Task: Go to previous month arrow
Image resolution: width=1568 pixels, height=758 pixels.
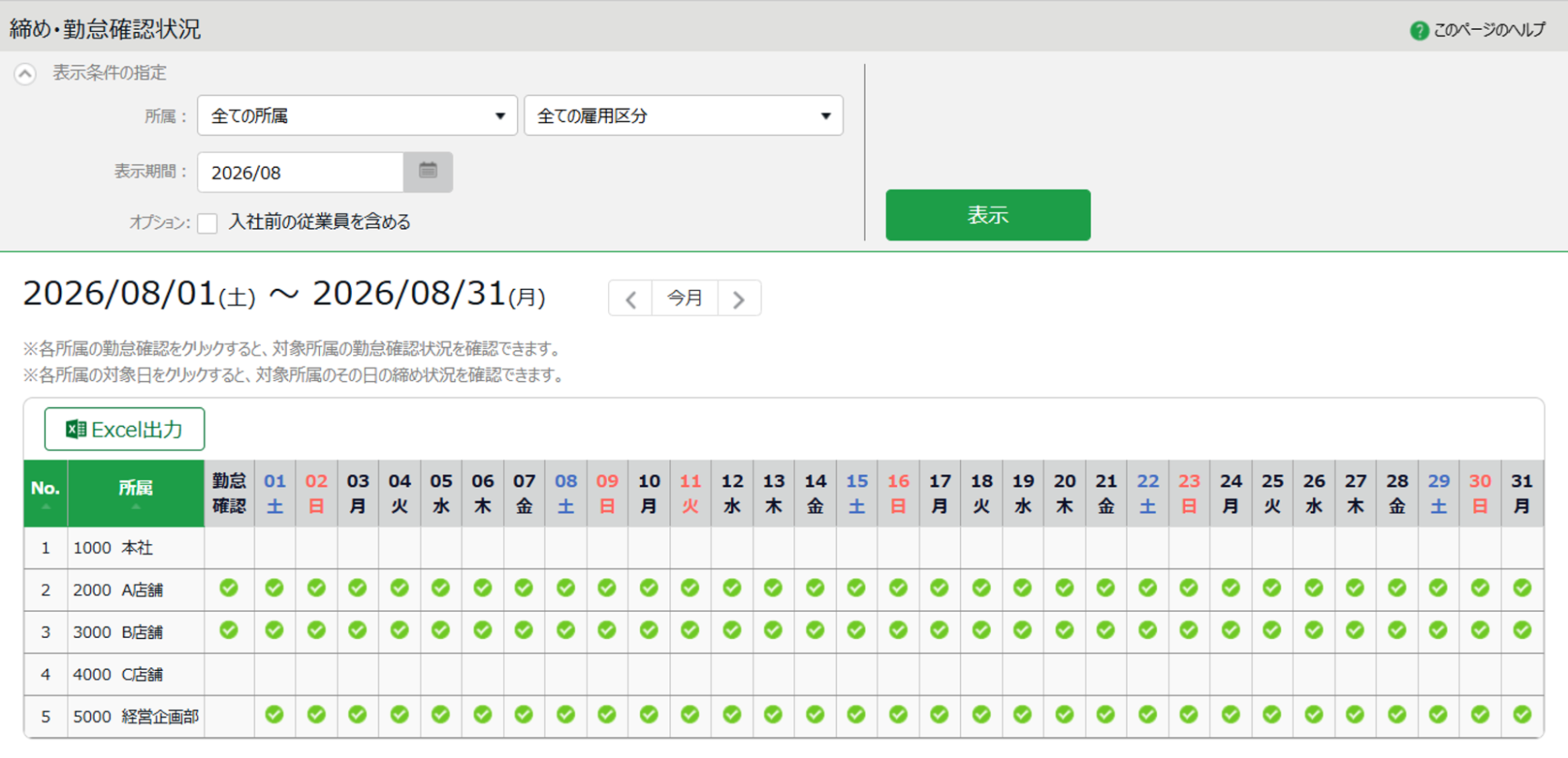Action: coord(631,299)
